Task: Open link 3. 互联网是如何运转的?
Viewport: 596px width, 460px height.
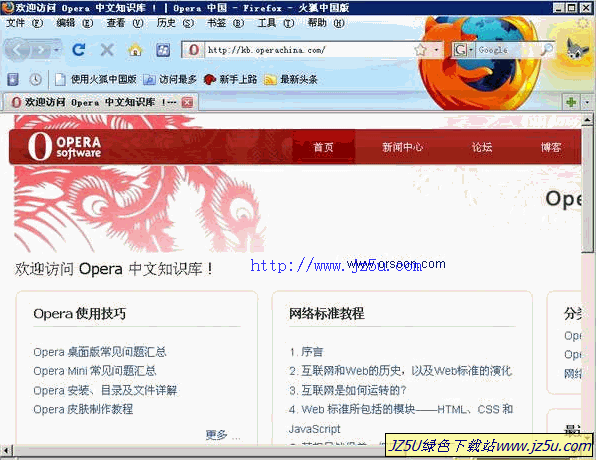Action: 347,390
